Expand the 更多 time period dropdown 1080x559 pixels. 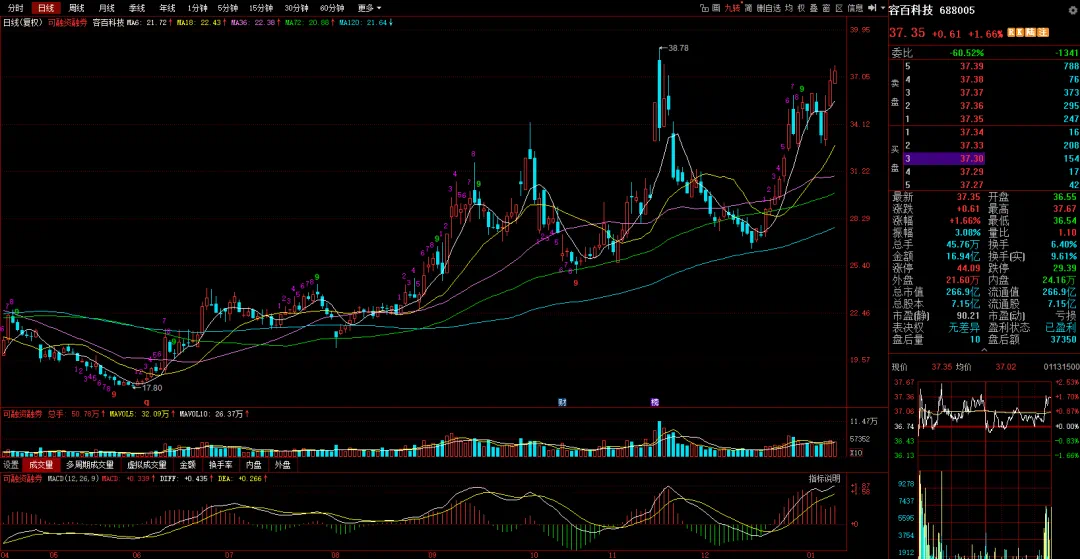[x=369, y=8]
